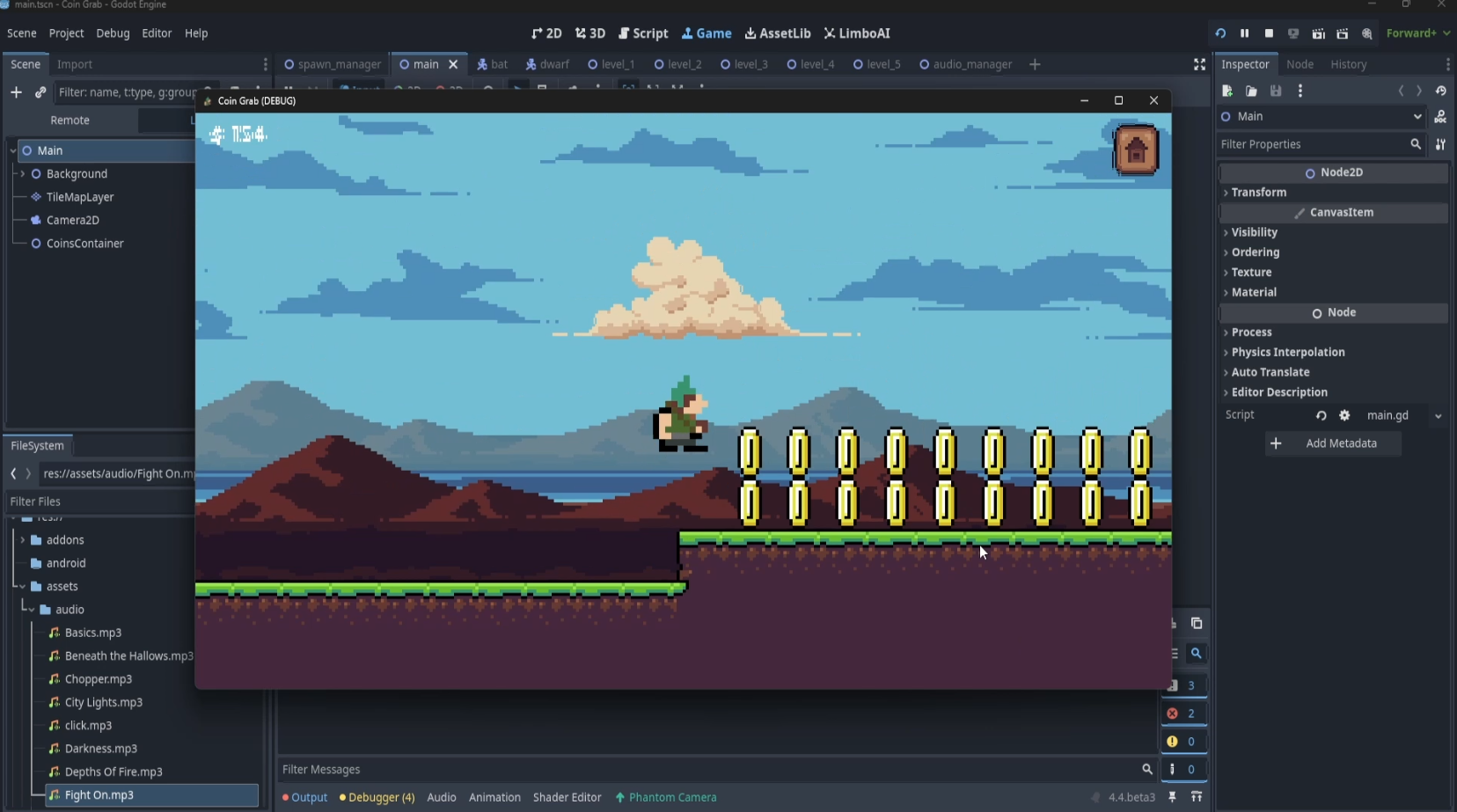
Task: Open Inspector extra options three-dot menu
Action: [1300, 91]
